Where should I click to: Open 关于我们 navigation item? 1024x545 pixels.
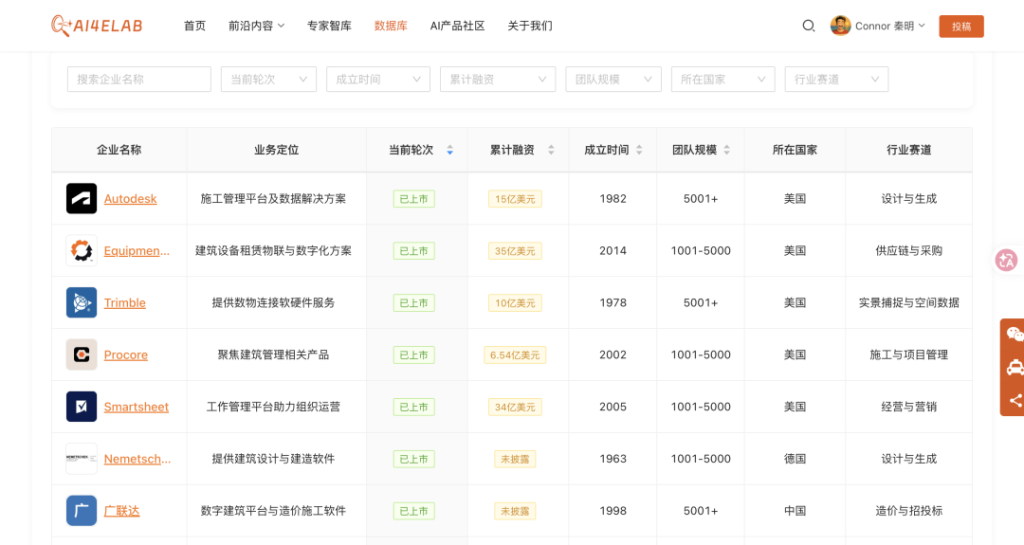pos(530,26)
